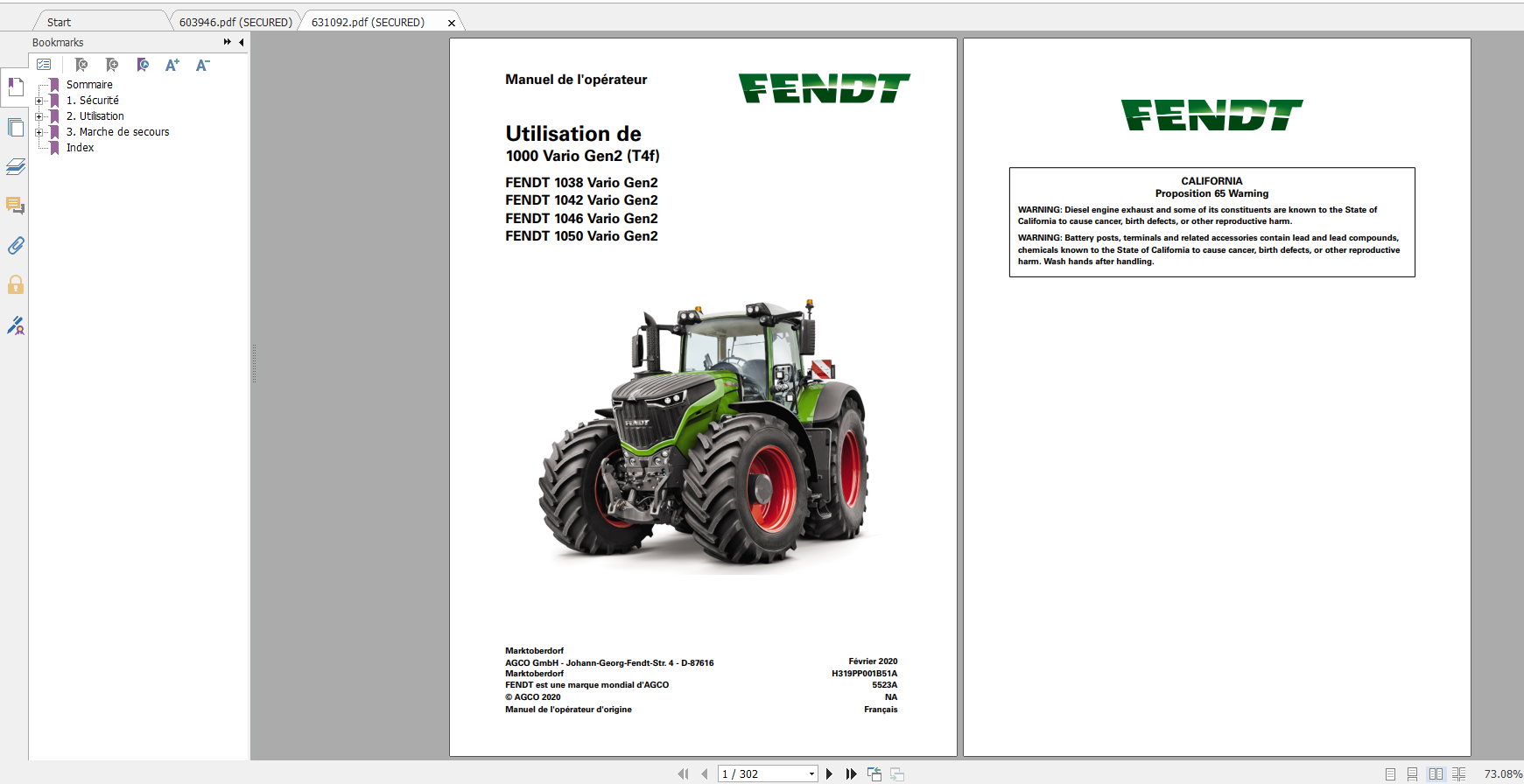The width and height of the screenshot is (1524, 784).
Task: Go to the next page
Action: point(829,773)
